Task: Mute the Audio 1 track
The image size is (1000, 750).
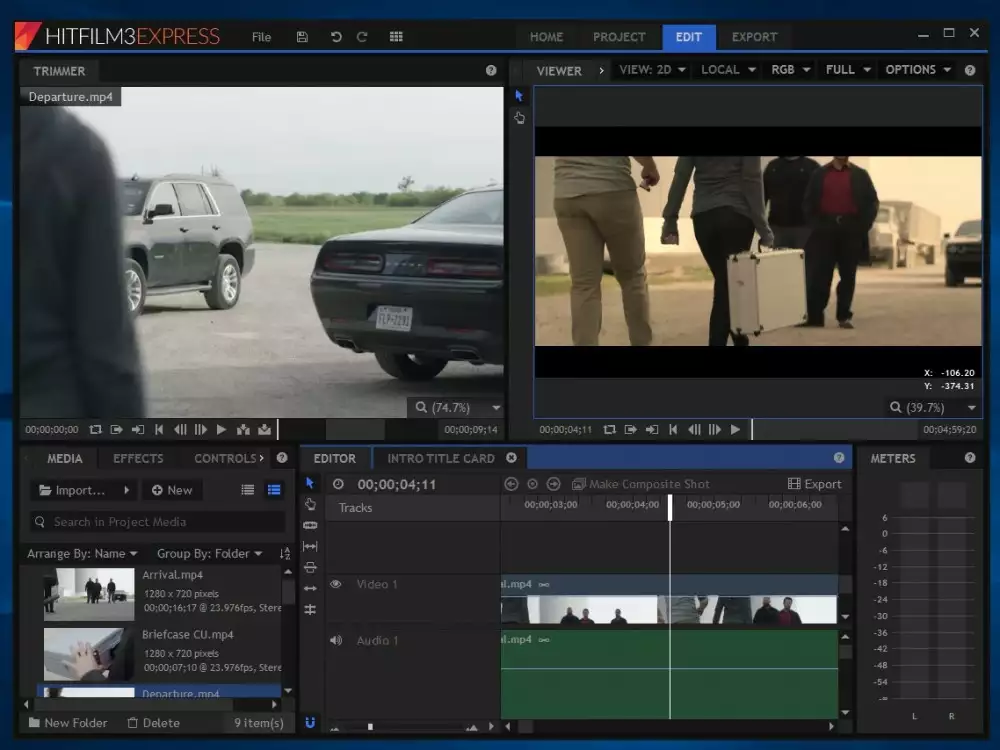Action: click(336, 640)
